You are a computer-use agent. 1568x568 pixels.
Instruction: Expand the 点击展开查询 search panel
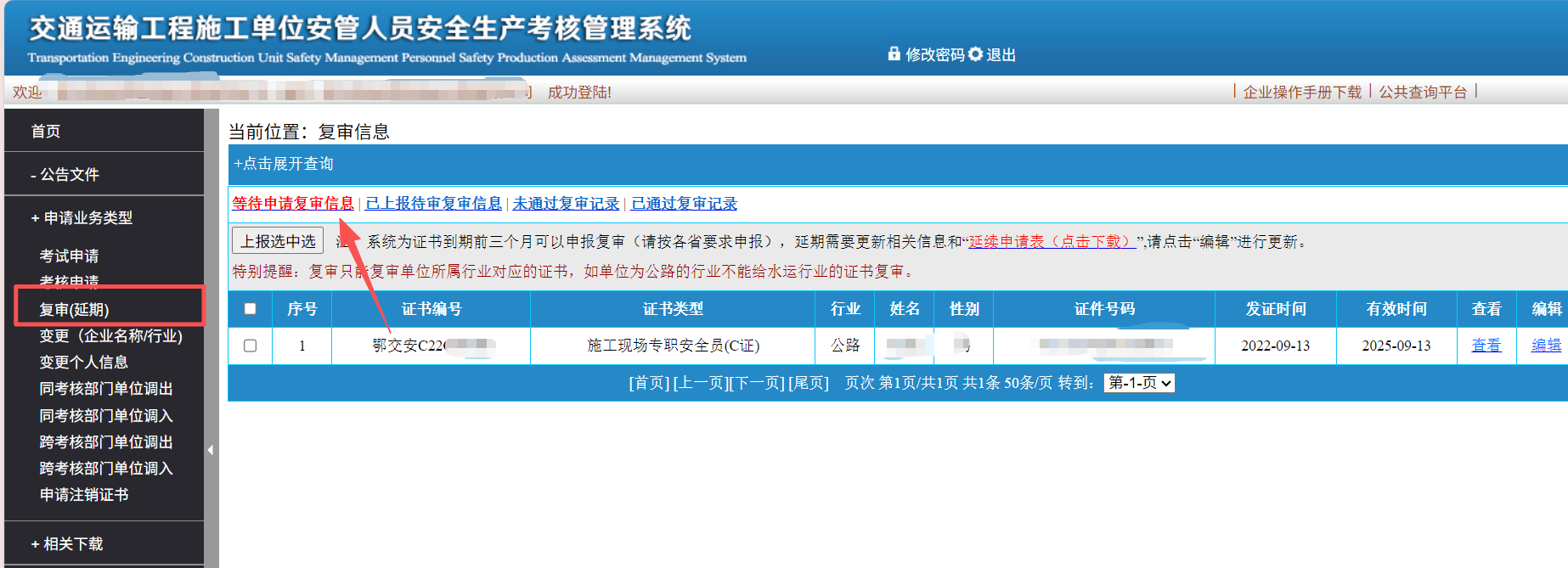tap(284, 164)
